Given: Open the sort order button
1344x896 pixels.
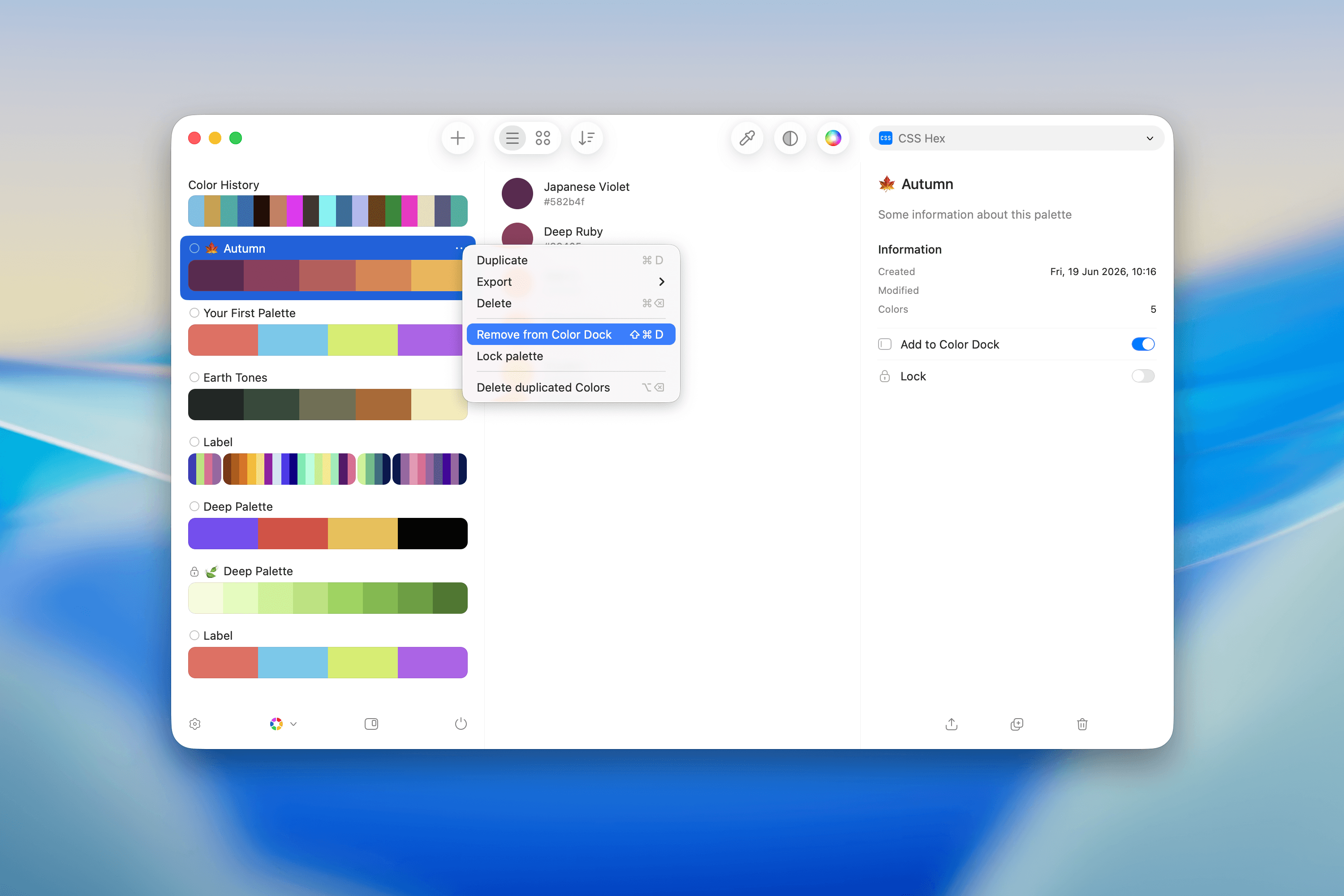Looking at the screenshot, I should pyautogui.click(x=587, y=138).
